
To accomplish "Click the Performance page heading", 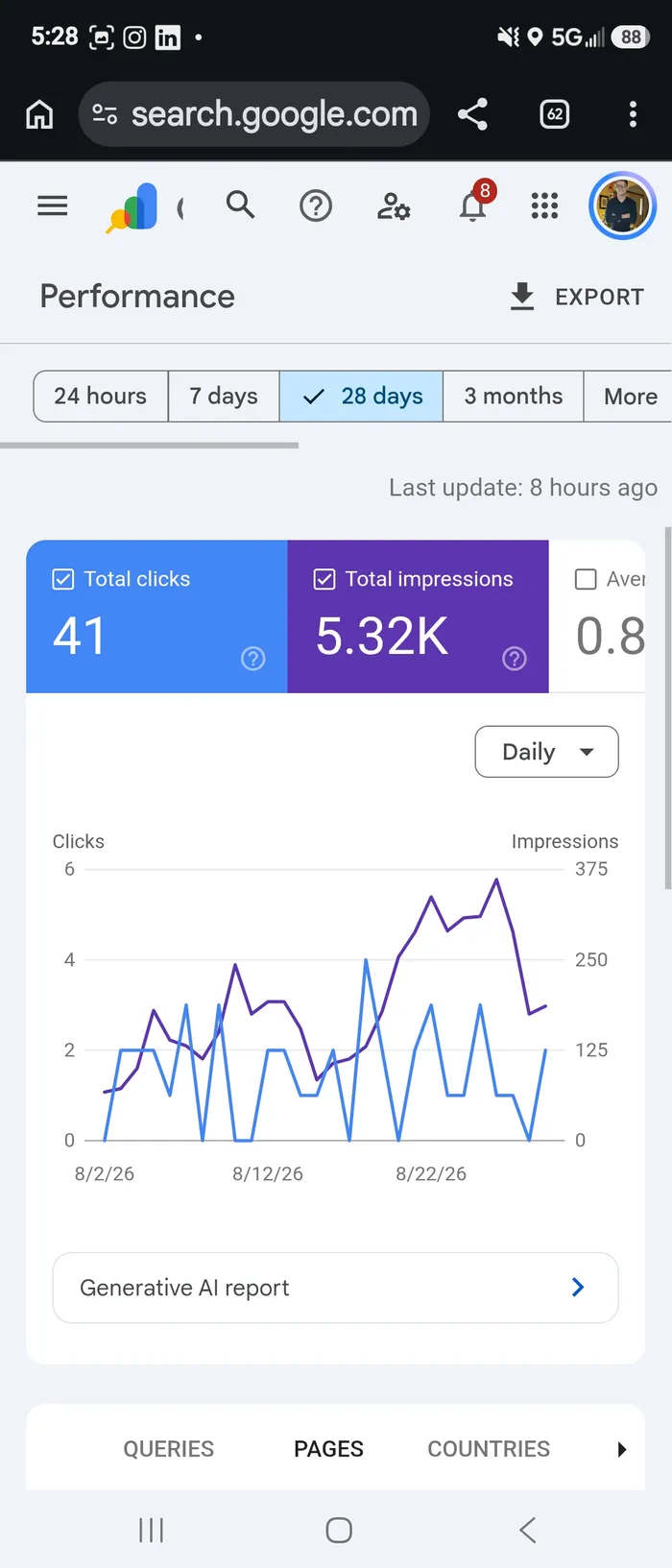I will pos(137,297).
